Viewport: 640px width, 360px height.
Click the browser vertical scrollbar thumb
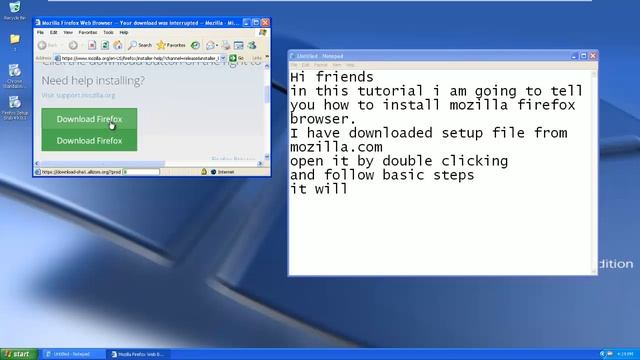[x=267, y=95]
